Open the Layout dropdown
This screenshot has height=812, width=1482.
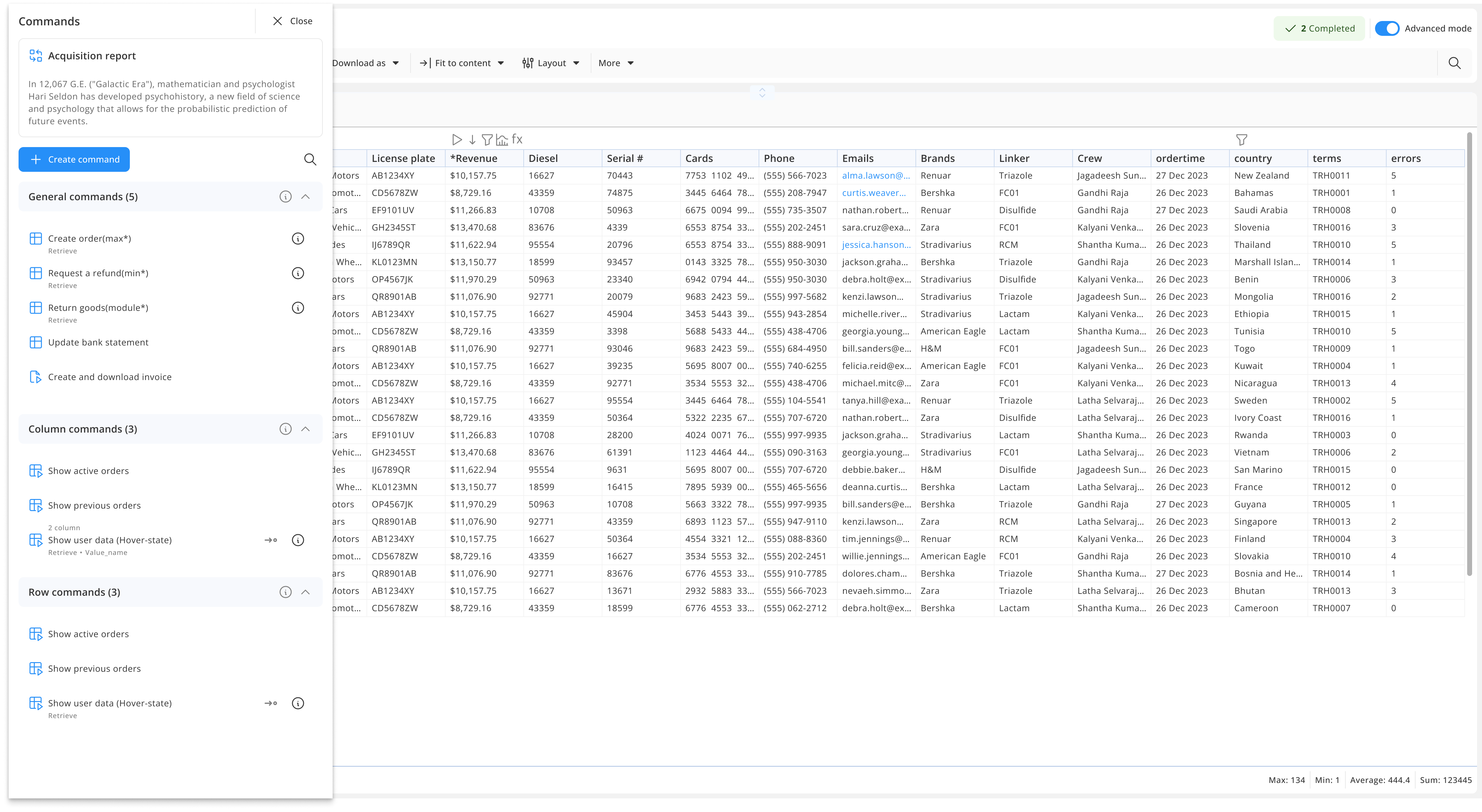551,63
